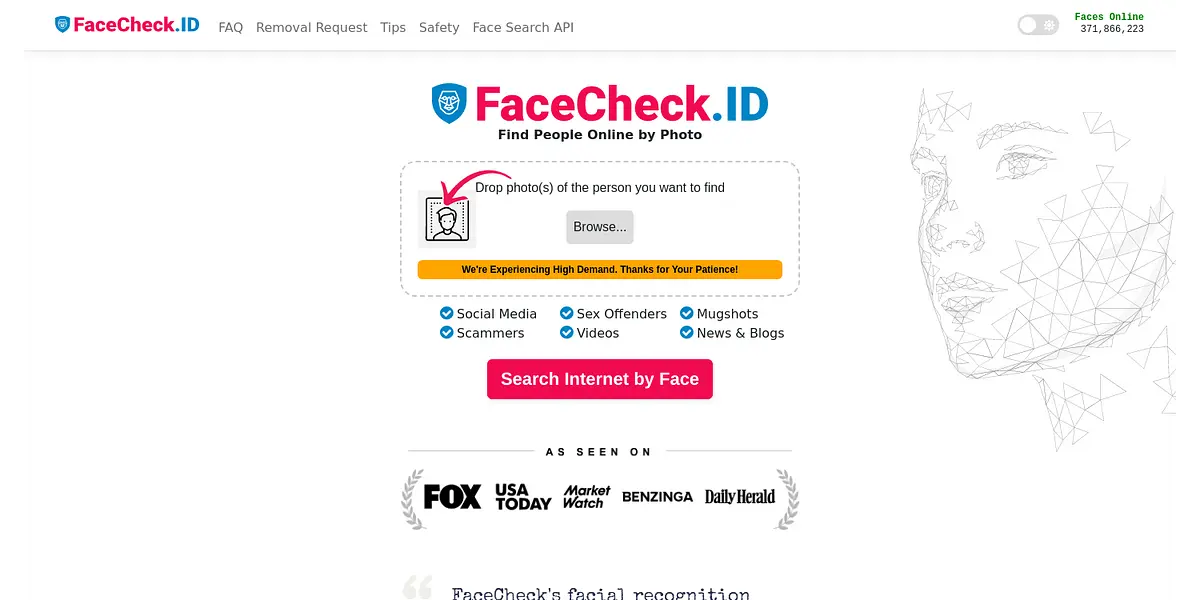The width and height of the screenshot is (1200, 600).
Task: Toggle the Mugshots checkbox
Action: click(x=687, y=314)
